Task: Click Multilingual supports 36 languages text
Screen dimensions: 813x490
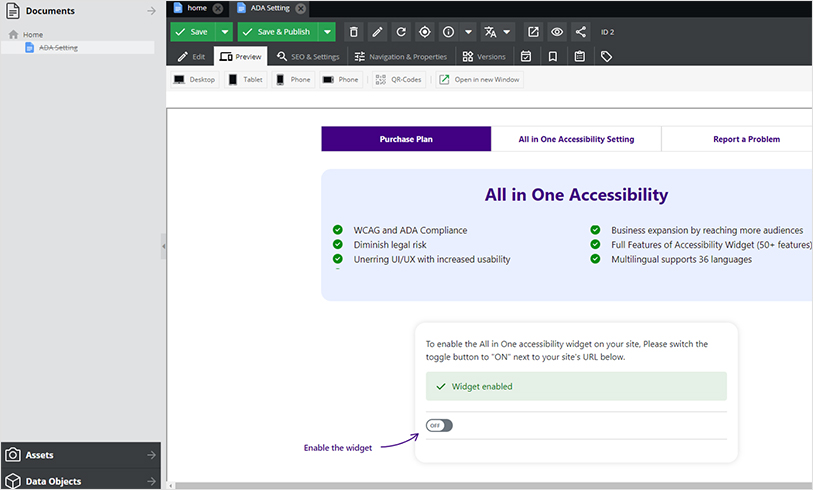Action: coord(681,259)
